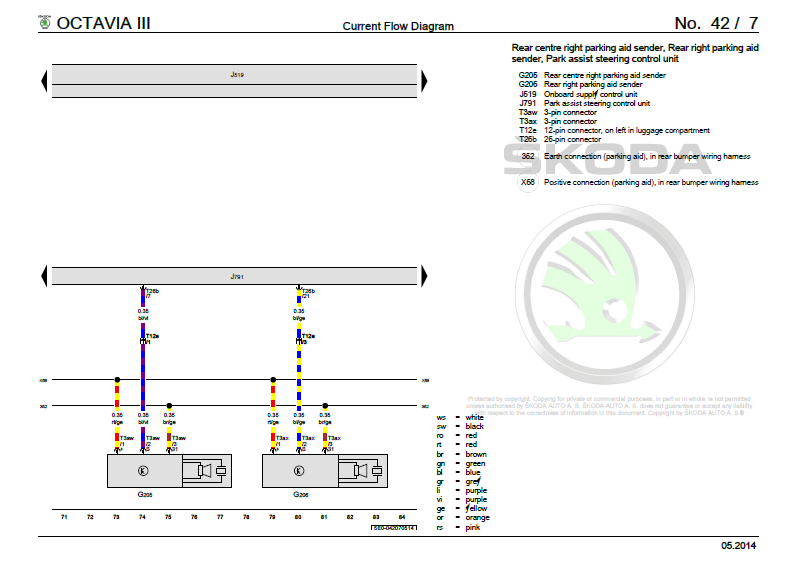Viewport: 798px width, 563px height.
Task: Click the 'Positive connection (parking aid)' description
Action: pos(651,182)
